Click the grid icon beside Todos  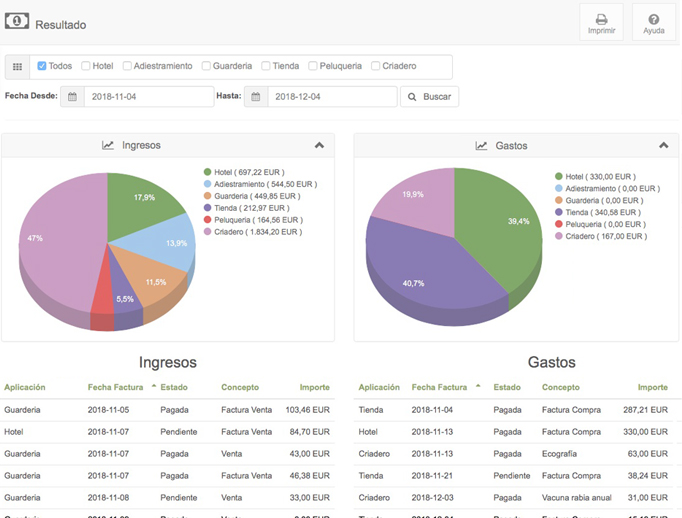(x=17, y=67)
